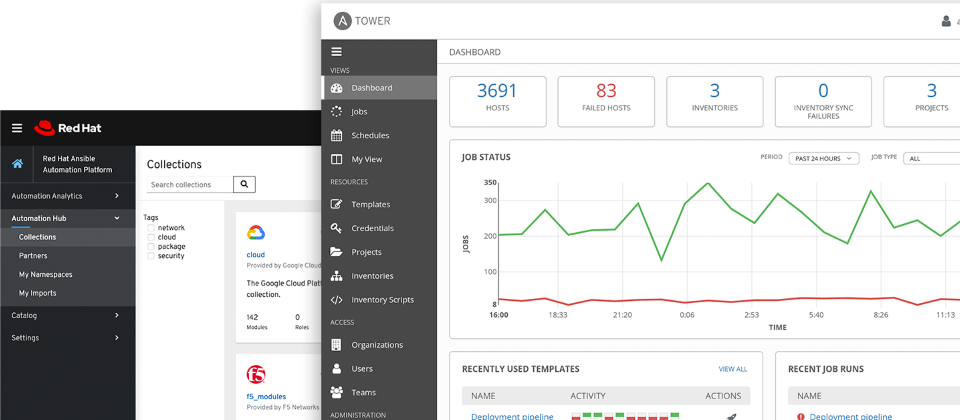Click the Ansible Tower logo
Image resolution: width=960 pixels, height=420 pixels.
tap(362, 21)
